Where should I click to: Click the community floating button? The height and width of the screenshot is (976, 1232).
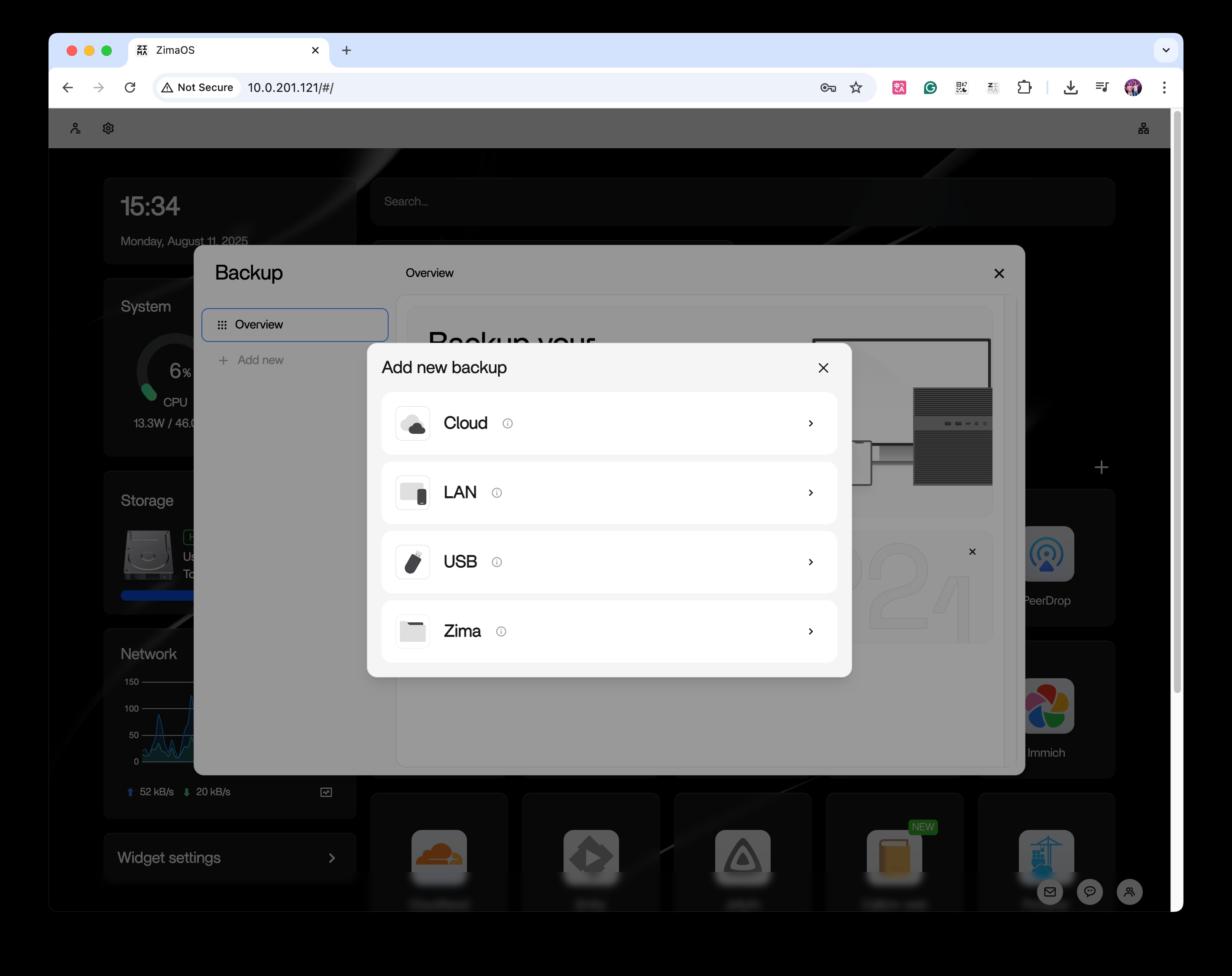point(1129,892)
